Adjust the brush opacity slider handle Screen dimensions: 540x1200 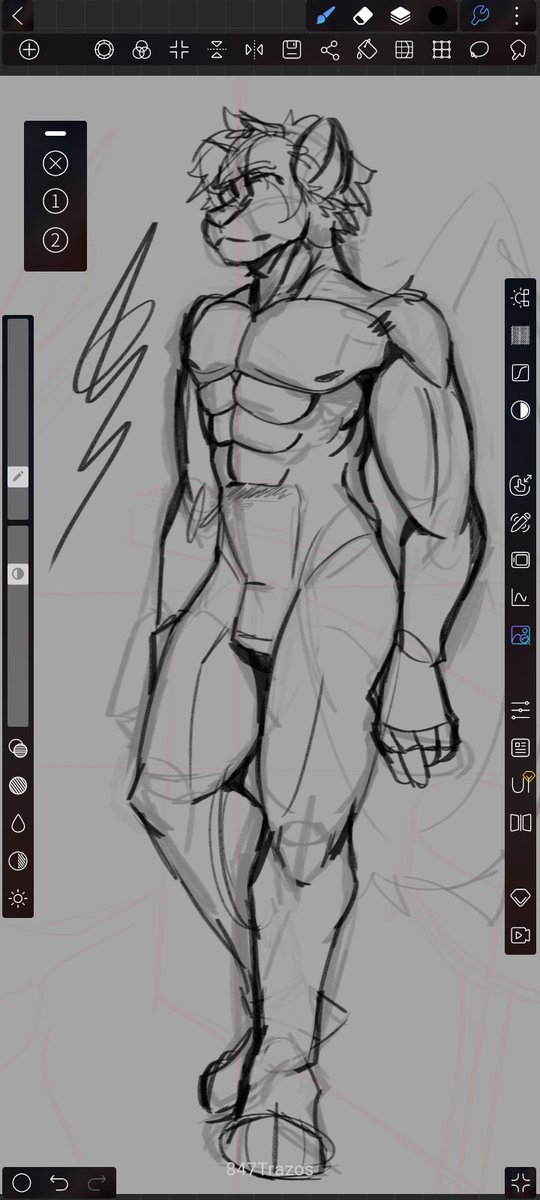click(x=17, y=574)
